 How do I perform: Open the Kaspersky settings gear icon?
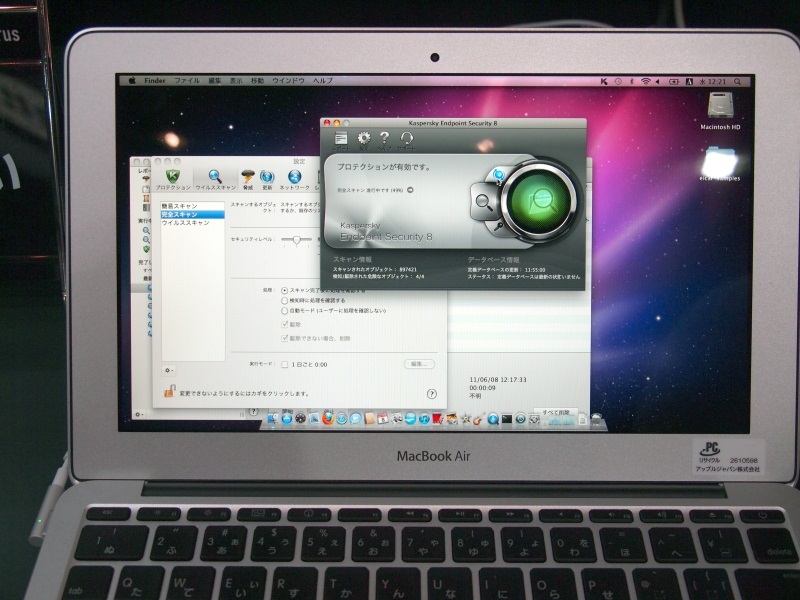[363, 139]
